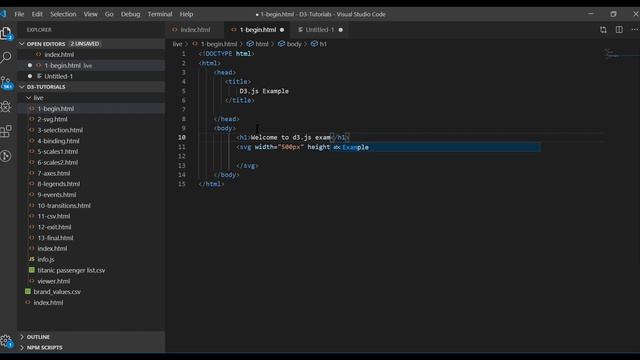Open the Edit menu
The width and height of the screenshot is (640, 360).
point(37,14)
